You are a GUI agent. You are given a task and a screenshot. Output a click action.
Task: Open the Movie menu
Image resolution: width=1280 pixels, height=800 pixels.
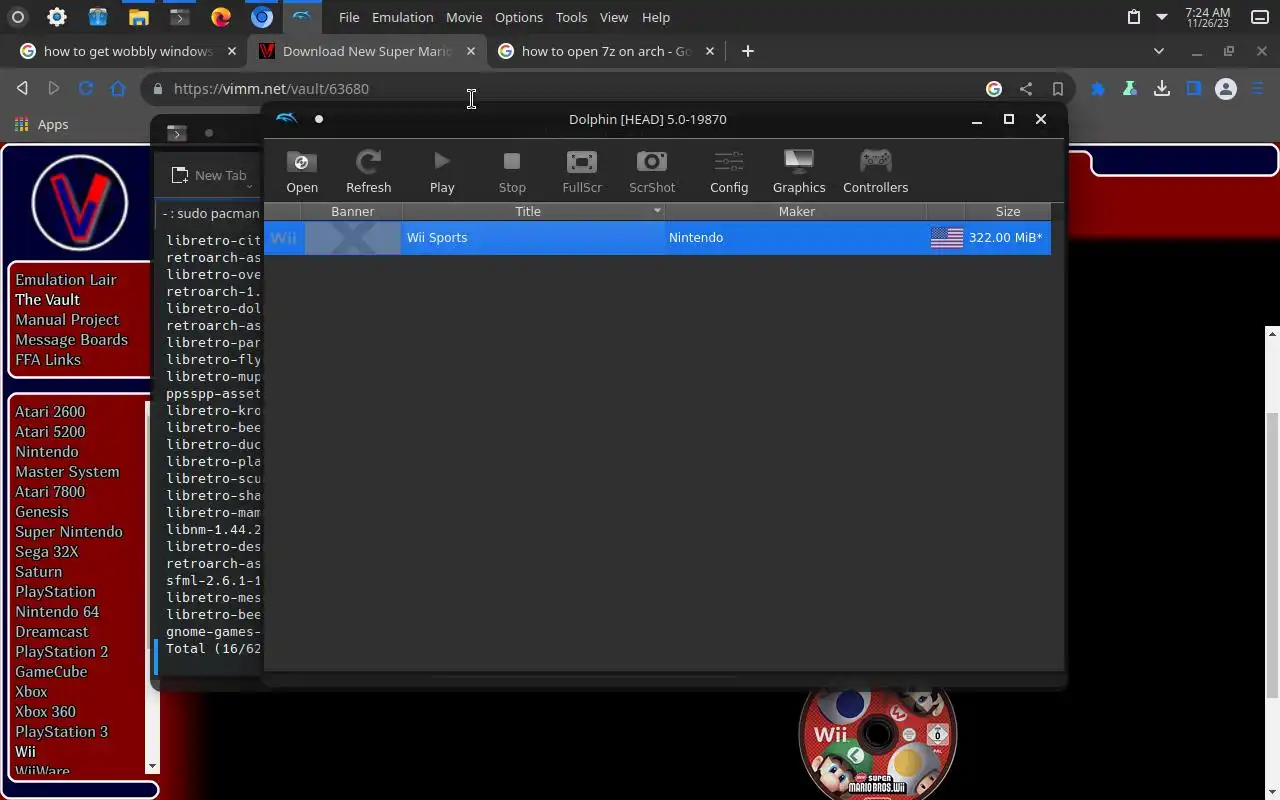click(x=464, y=17)
